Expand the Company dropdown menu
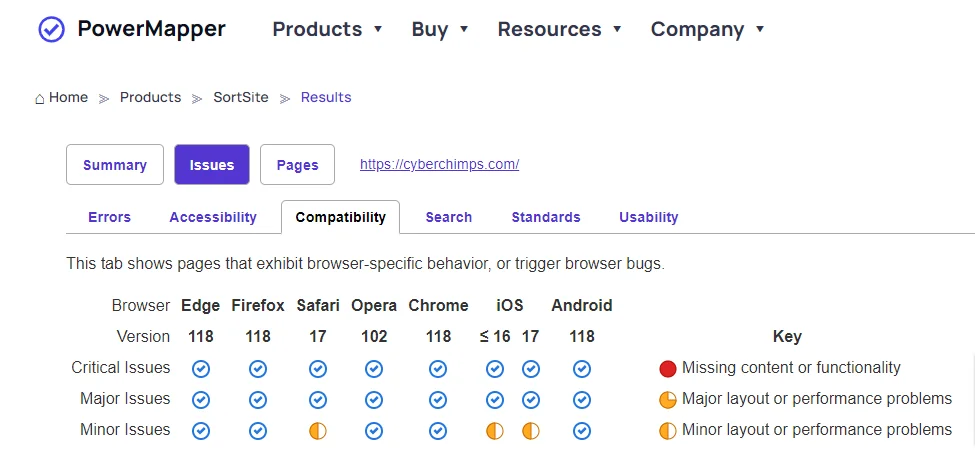The width and height of the screenshot is (975, 470). [x=708, y=29]
